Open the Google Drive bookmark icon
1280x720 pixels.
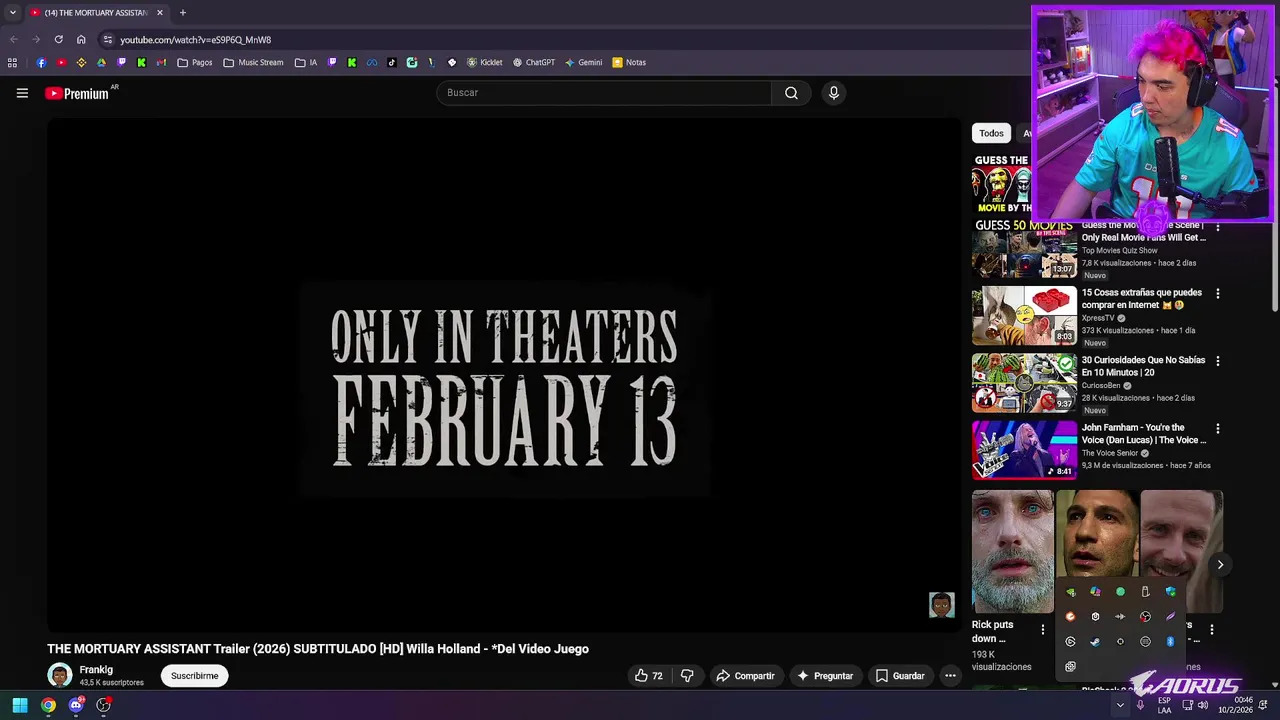[101, 62]
